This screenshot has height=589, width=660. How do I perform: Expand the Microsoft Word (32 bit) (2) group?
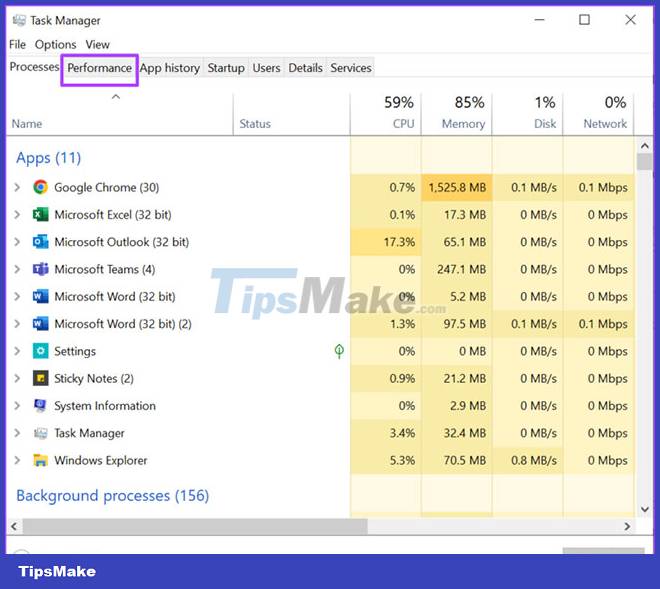click(17, 323)
